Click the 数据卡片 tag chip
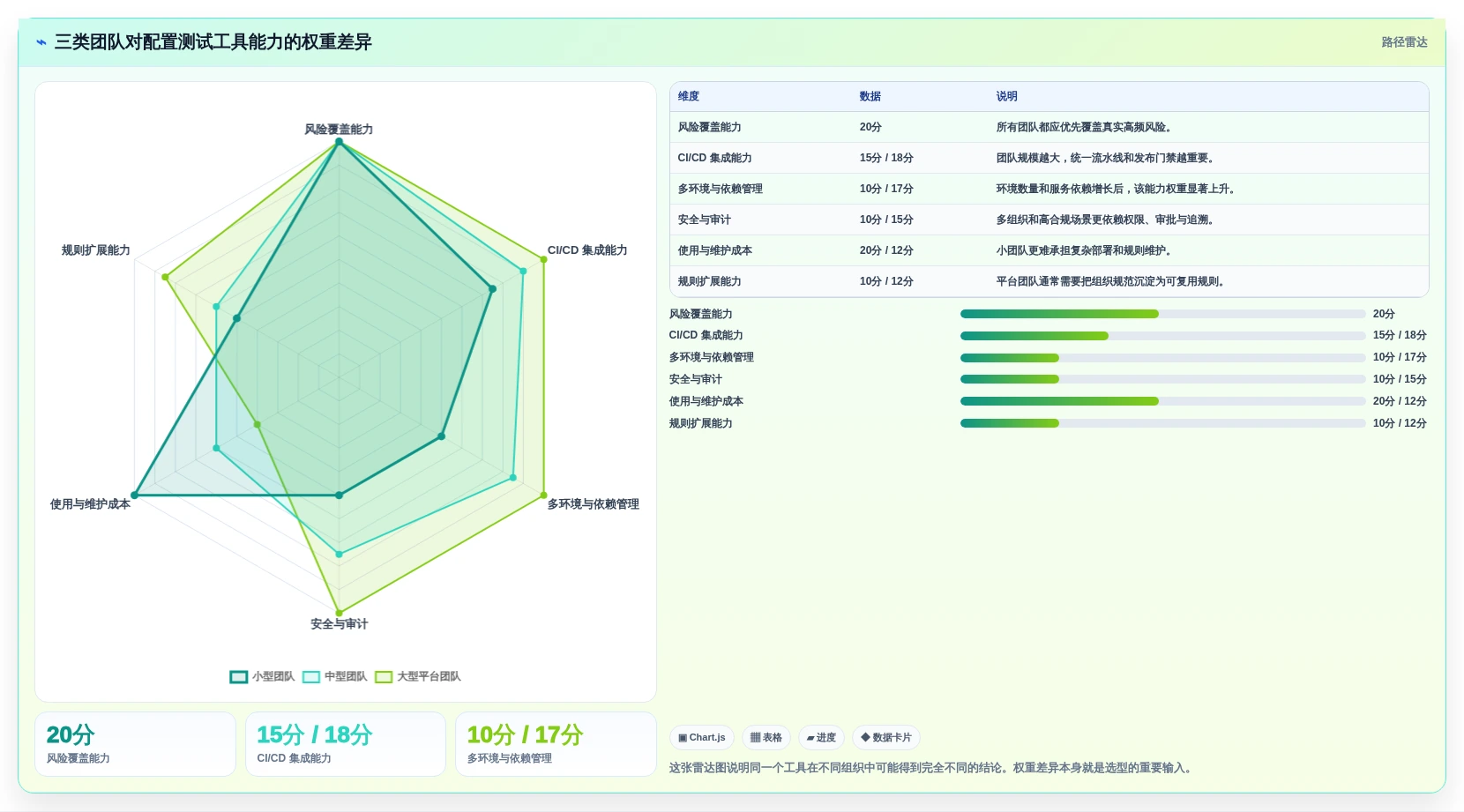 coord(886,738)
